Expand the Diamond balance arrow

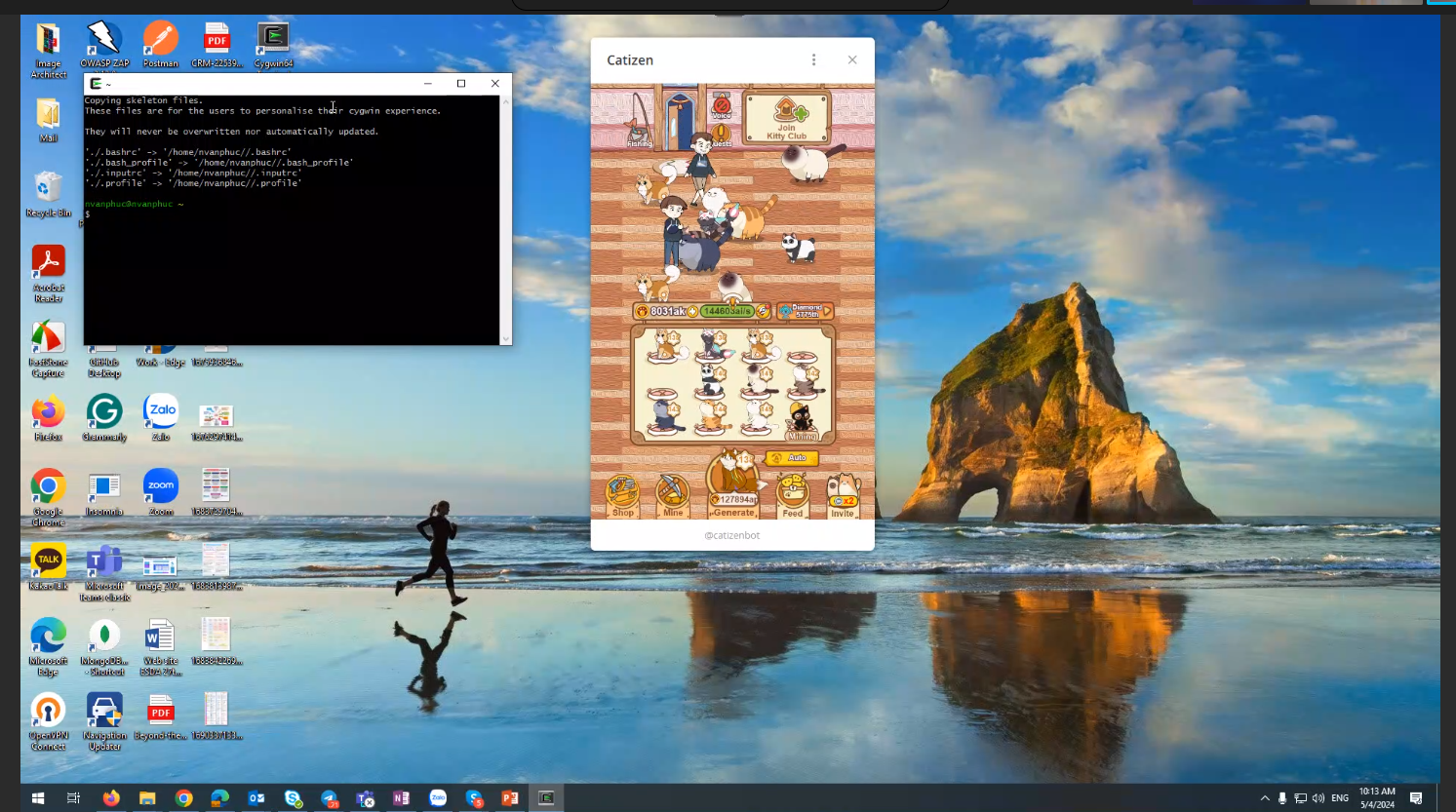[827, 311]
